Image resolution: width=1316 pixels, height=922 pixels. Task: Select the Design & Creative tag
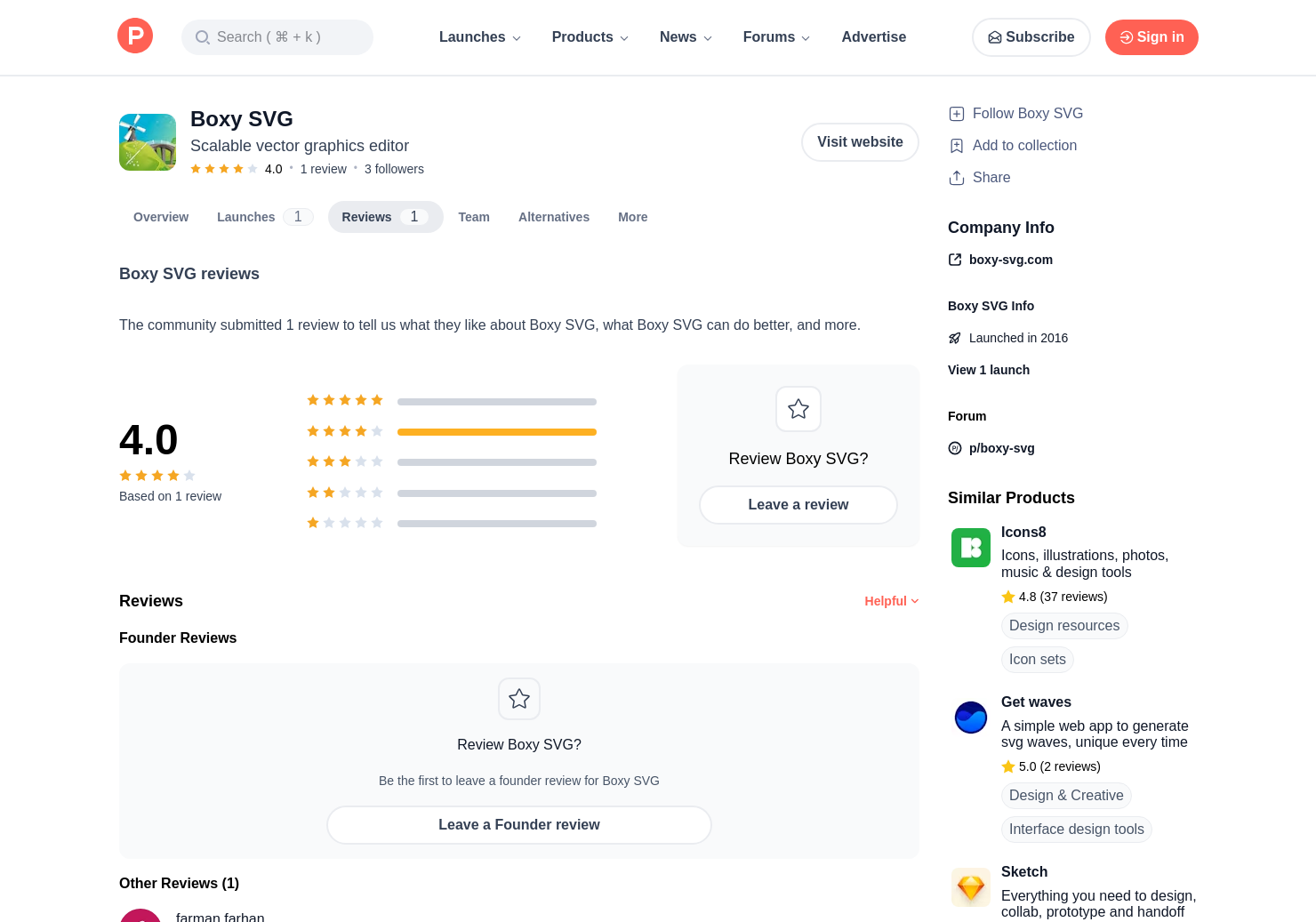[x=1066, y=796]
